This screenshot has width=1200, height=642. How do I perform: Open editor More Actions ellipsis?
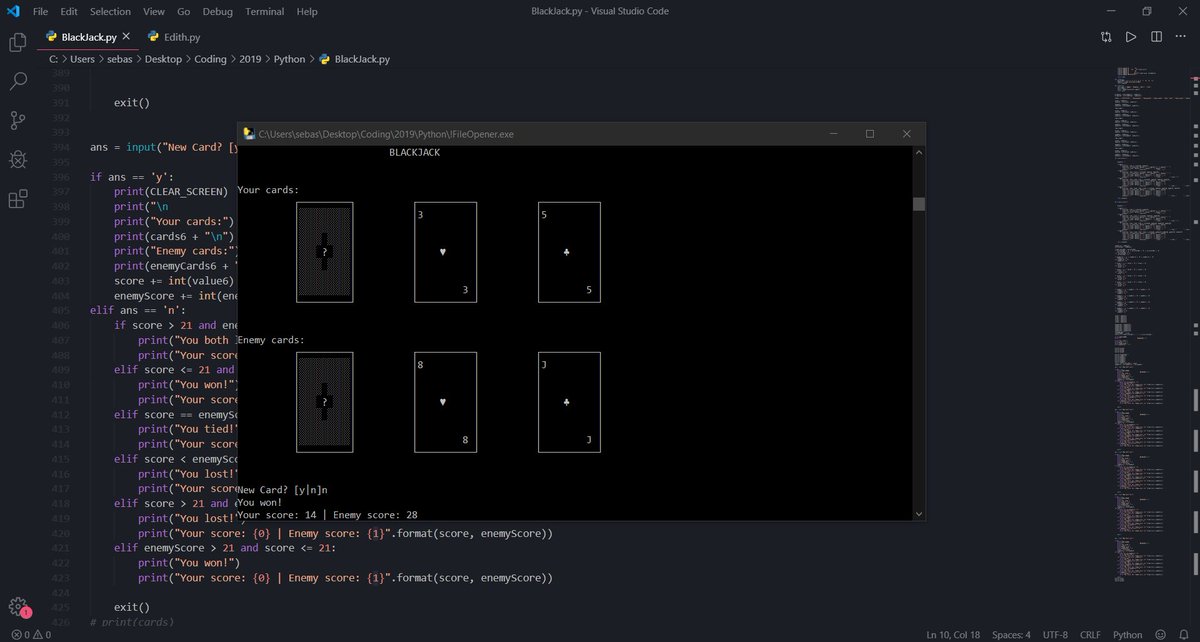(x=1180, y=35)
